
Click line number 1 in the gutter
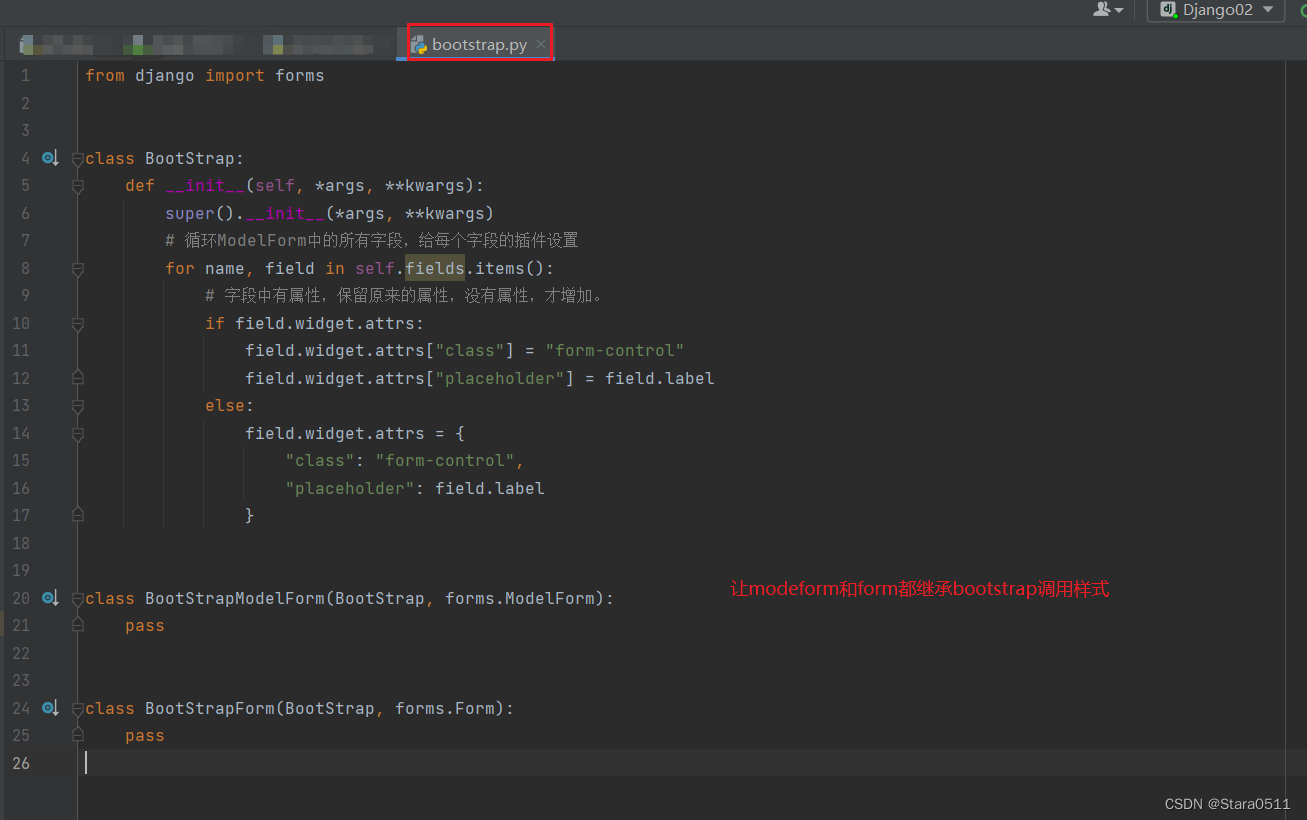(x=25, y=76)
